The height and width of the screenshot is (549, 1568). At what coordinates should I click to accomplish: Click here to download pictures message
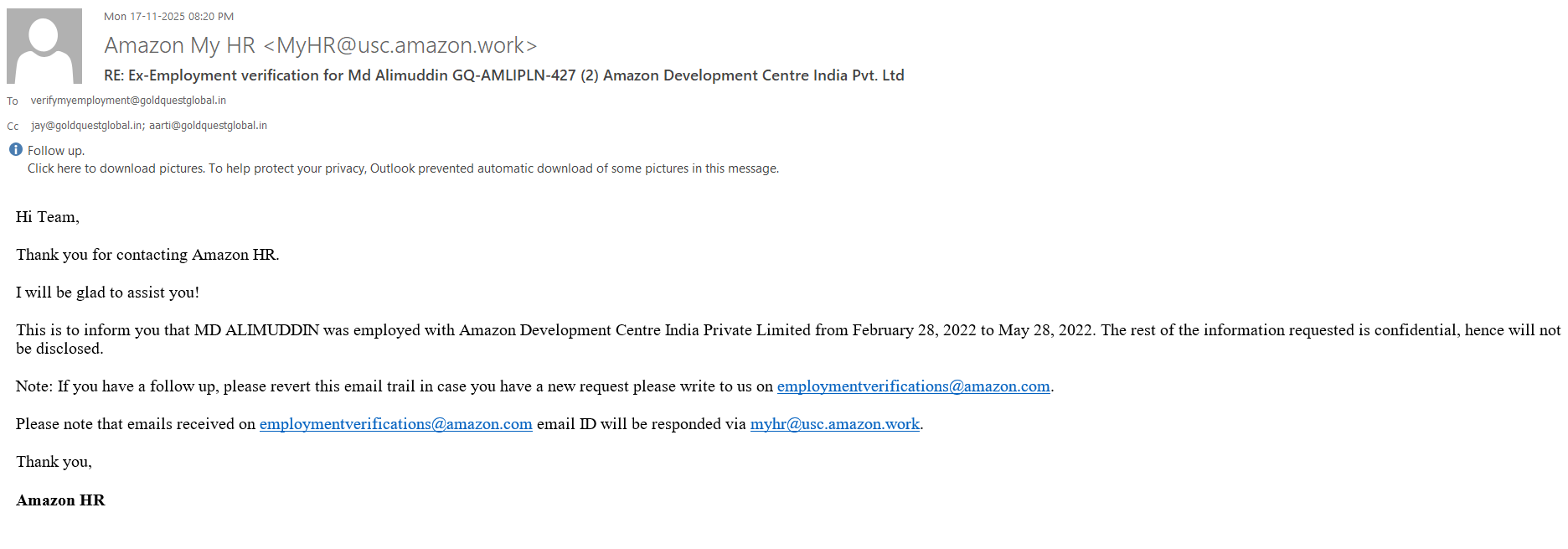coord(403,168)
